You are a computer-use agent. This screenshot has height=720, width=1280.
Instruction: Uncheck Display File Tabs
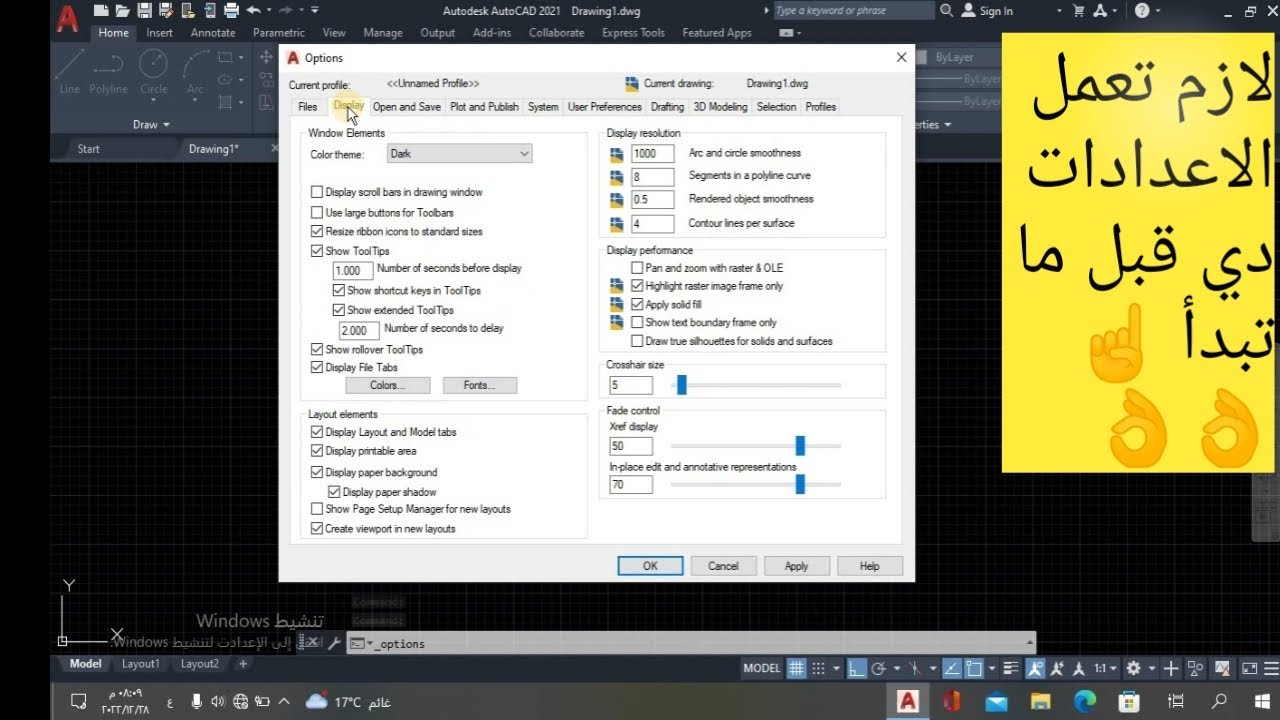[317, 367]
